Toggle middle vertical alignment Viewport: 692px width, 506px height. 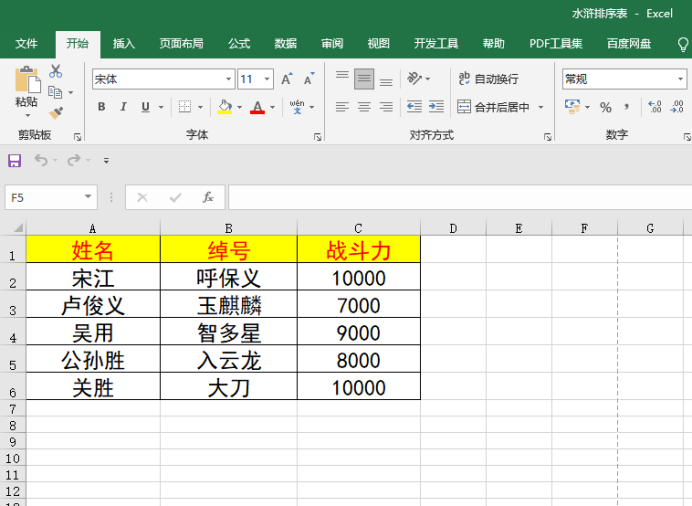click(364, 79)
